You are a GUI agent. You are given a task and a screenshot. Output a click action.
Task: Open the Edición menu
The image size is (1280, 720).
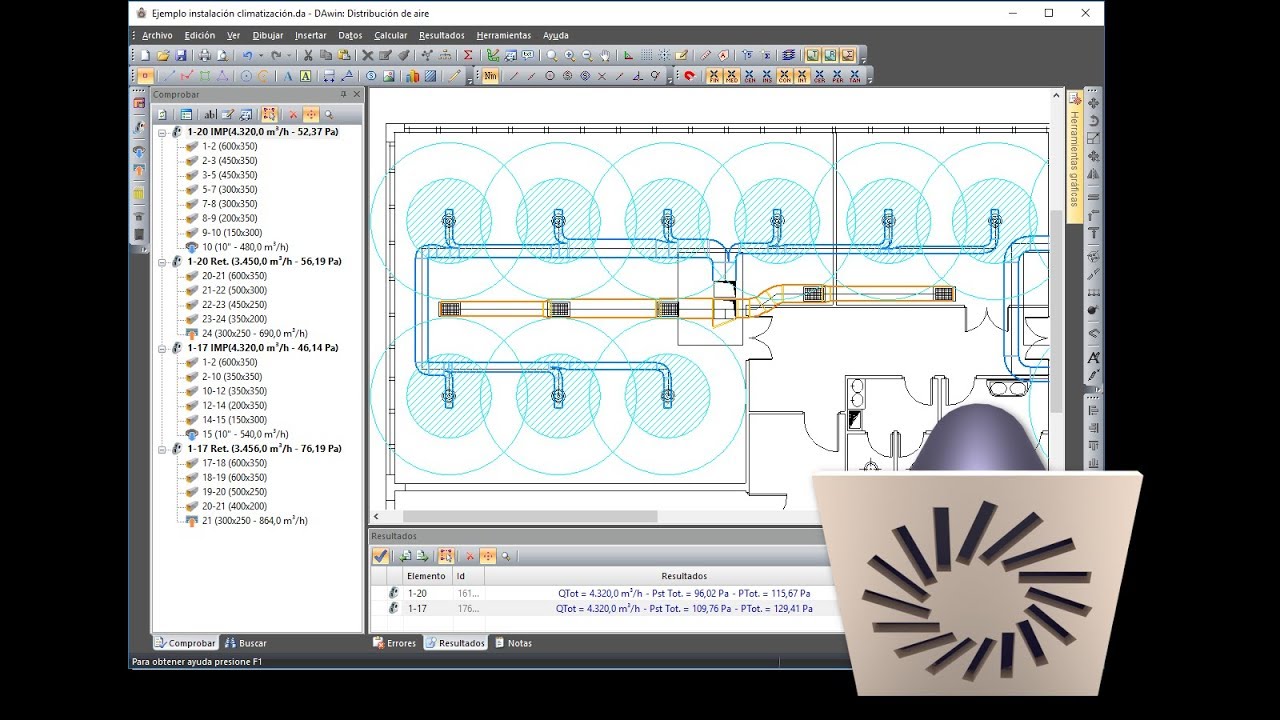[x=200, y=35]
